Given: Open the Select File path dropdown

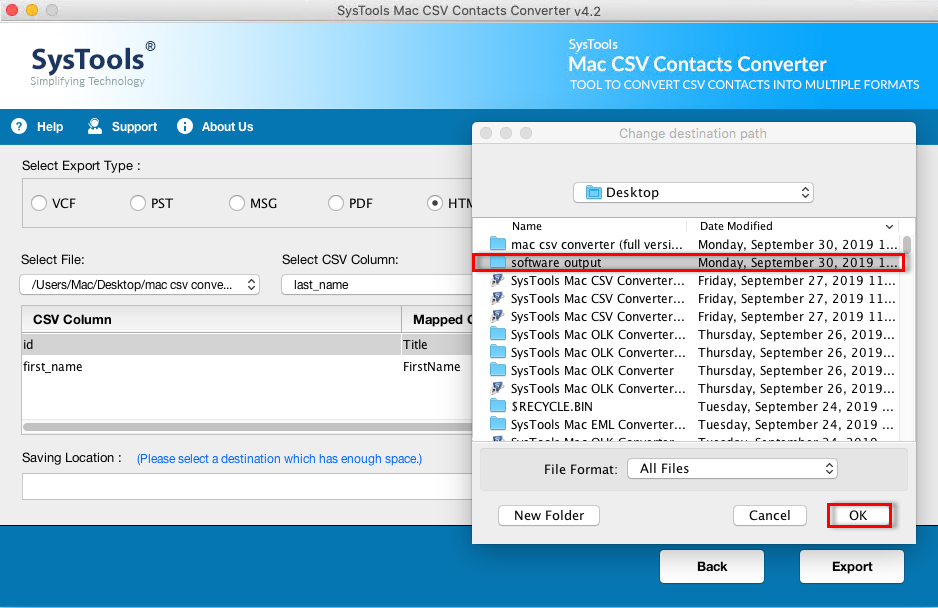Looking at the screenshot, I should (x=139, y=285).
